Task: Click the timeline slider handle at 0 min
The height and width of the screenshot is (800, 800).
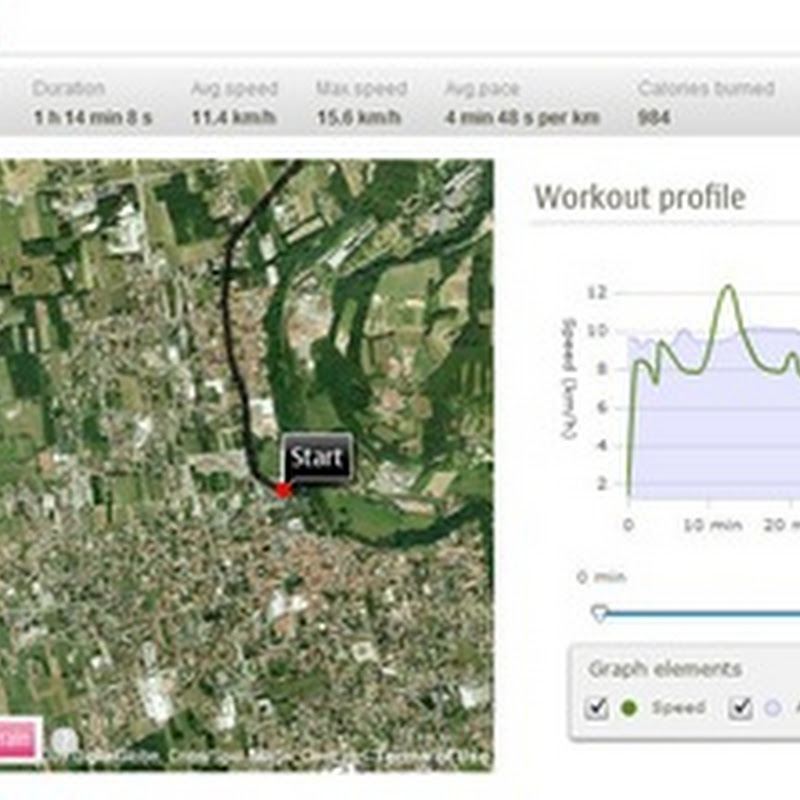Action: [600, 613]
